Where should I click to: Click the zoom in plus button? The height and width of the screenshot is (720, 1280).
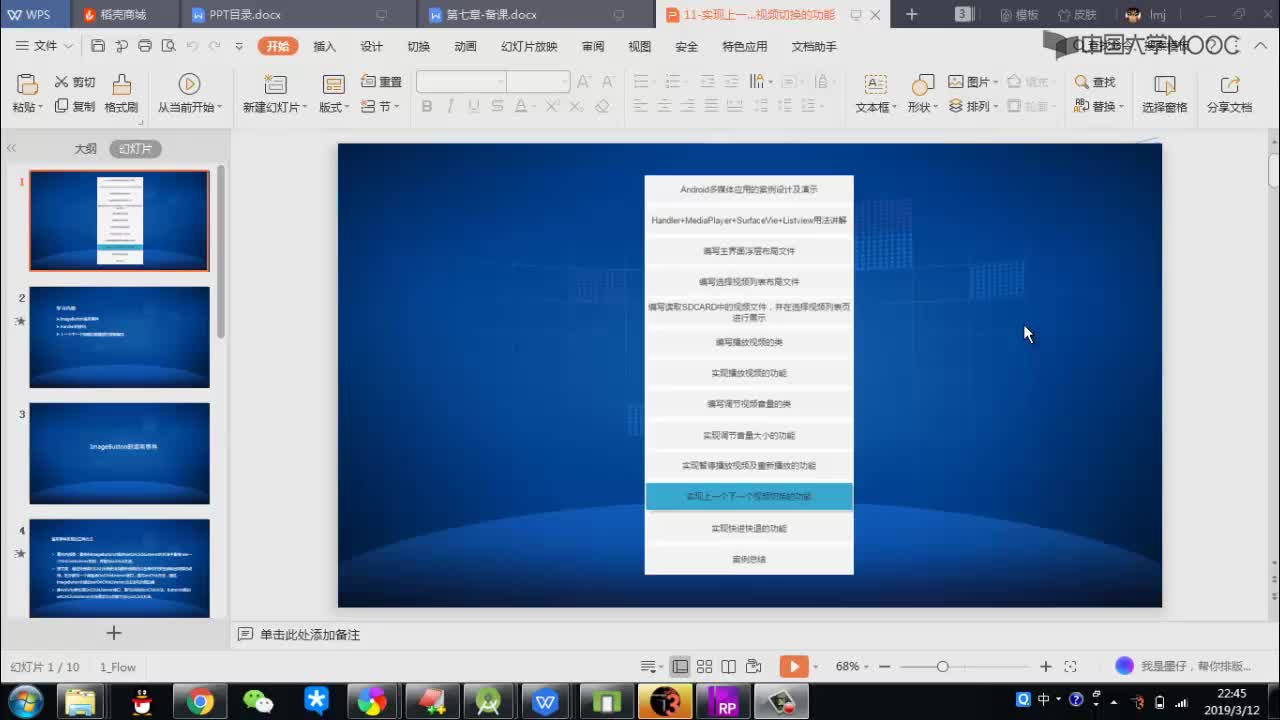(x=1046, y=666)
